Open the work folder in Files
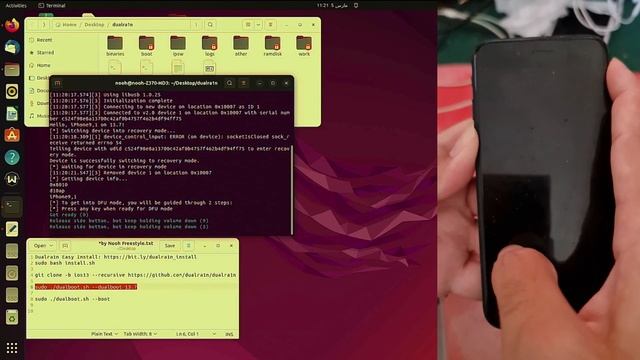640x360 pixels. (x=304, y=46)
